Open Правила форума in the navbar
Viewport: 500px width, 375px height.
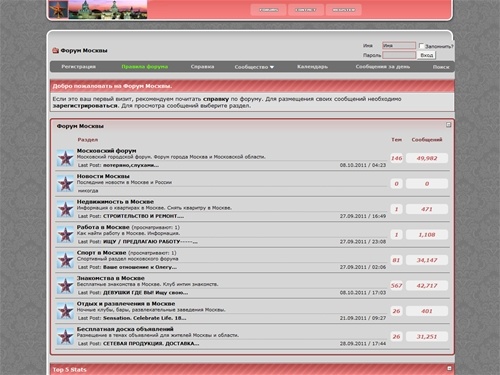(x=145, y=67)
